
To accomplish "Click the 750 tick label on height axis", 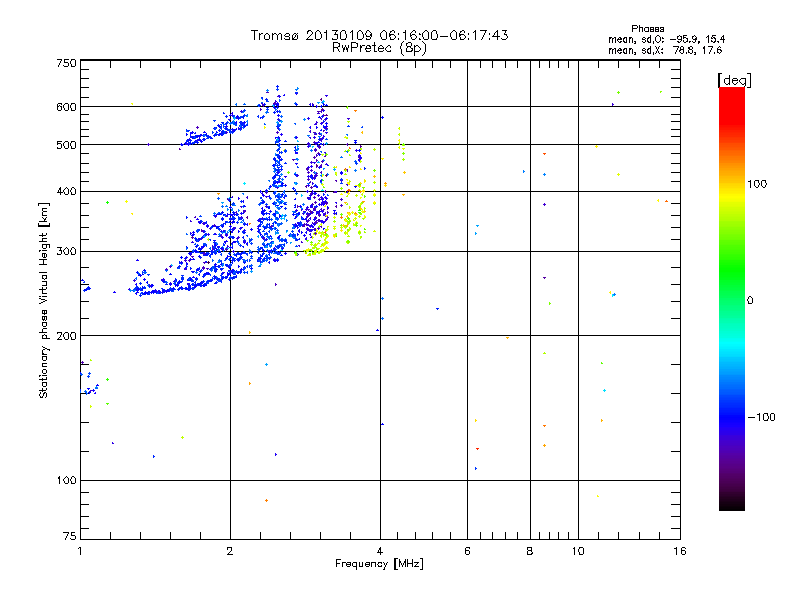I will point(66,63).
